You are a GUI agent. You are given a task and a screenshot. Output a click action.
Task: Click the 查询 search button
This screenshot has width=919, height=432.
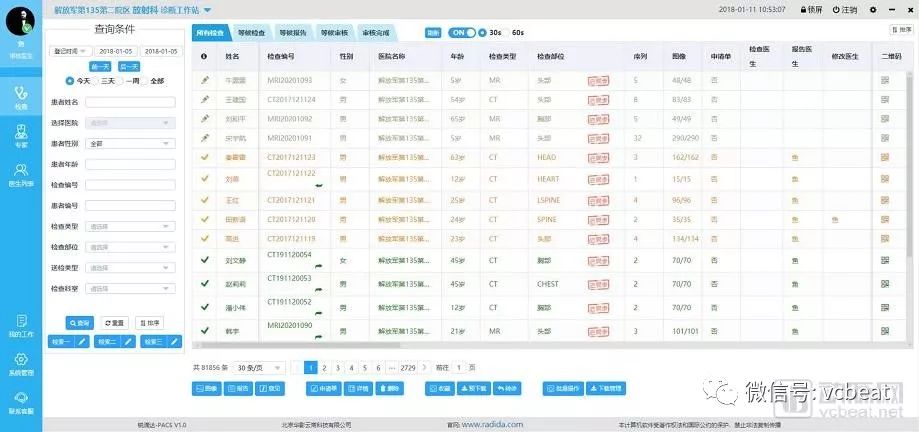pos(79,323)
